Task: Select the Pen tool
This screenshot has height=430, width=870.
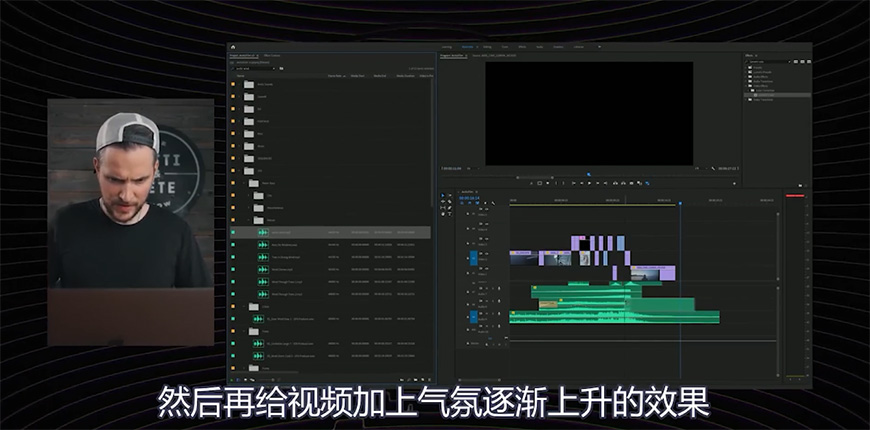Action: [450, 208]
